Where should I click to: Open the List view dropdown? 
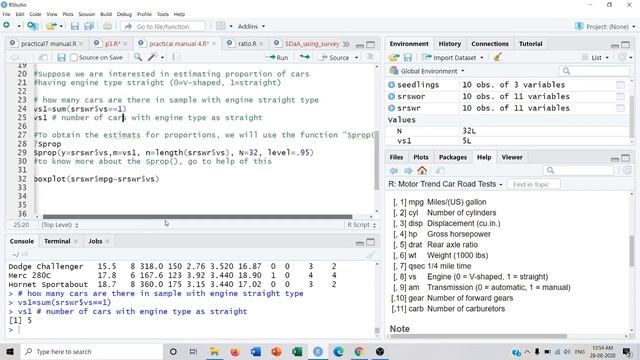click(x=596, y=58)
